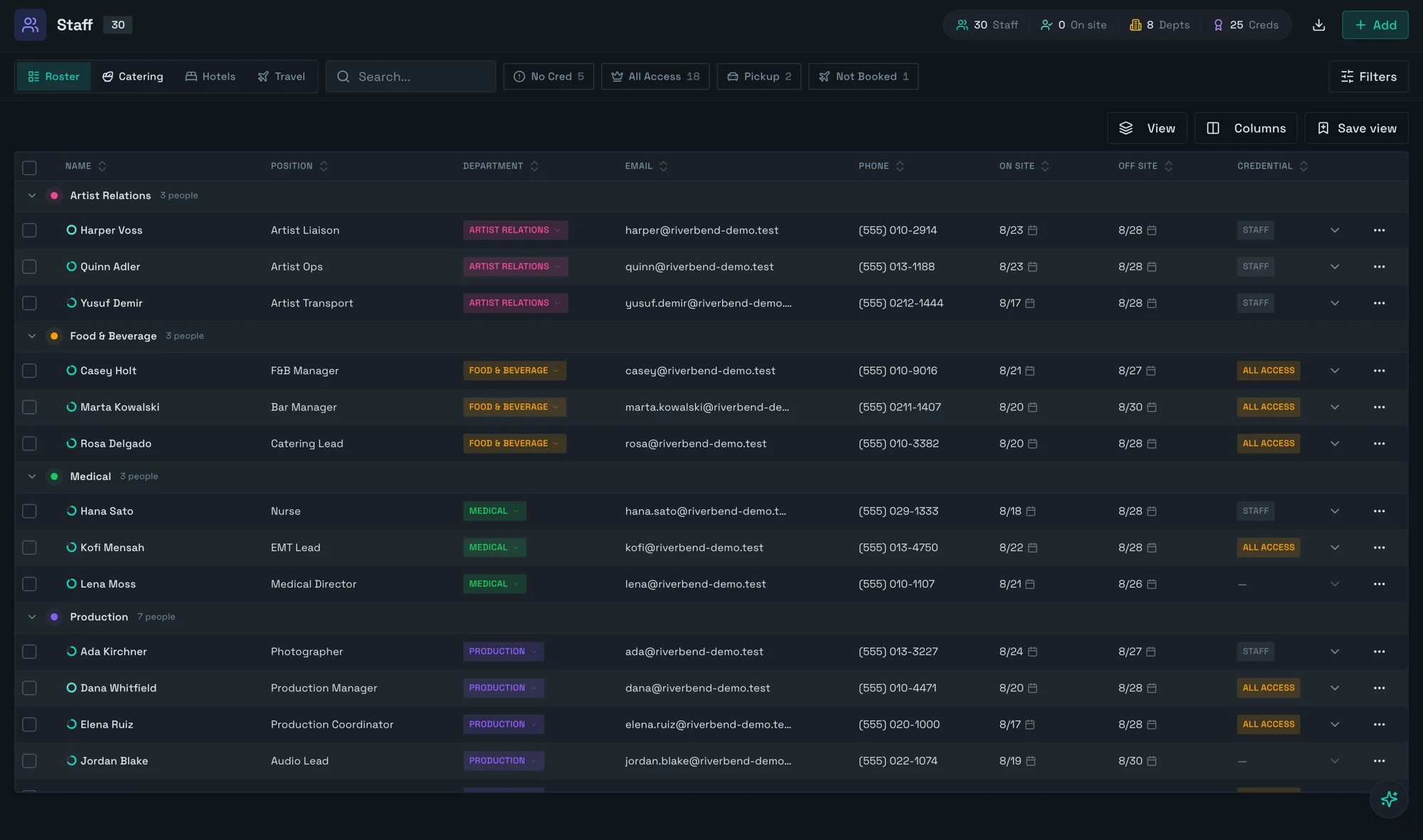Viewport: 1423px width, 840px height.
Task: Open row menu for Harper Voss
Action: tap(1379, 230)
